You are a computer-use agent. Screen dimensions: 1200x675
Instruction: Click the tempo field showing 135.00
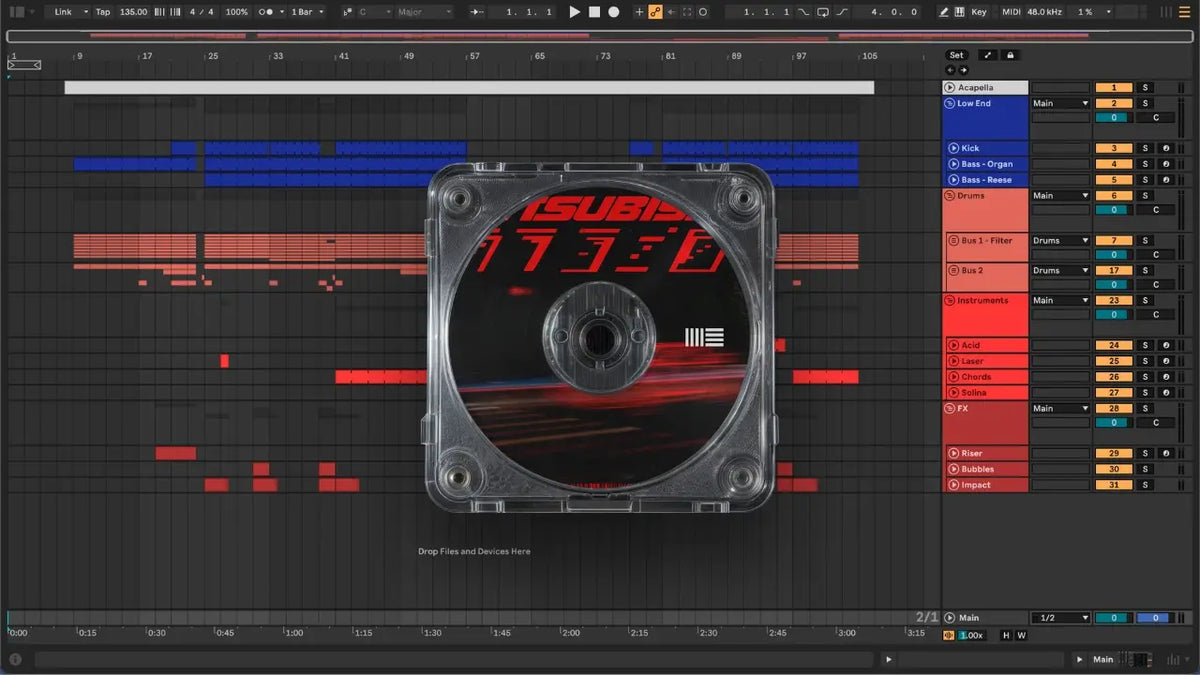tap(133, 12)
